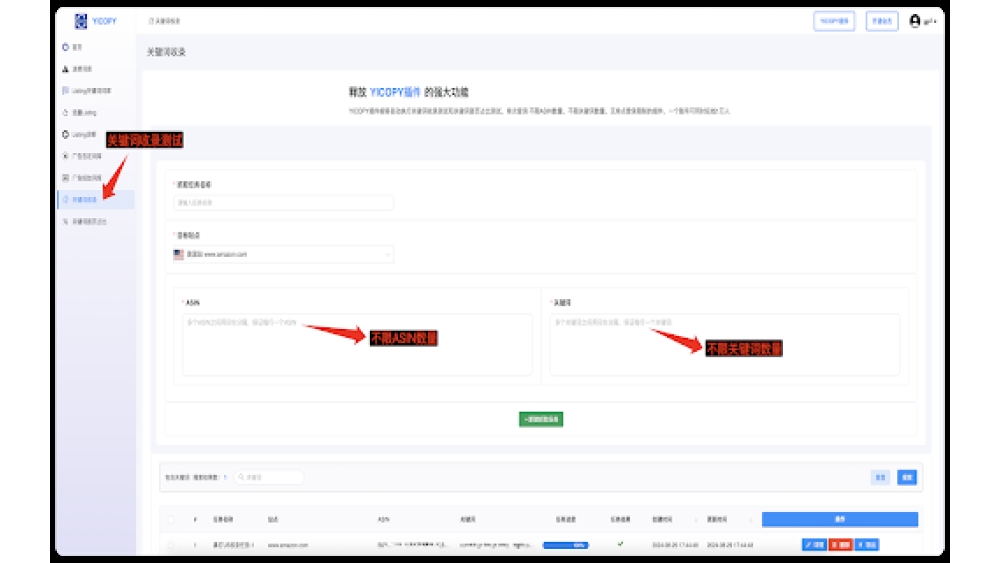Click the blue operations header bar in the table
The height and width of the screenshot is (563, 1000).
click(840, 520)
